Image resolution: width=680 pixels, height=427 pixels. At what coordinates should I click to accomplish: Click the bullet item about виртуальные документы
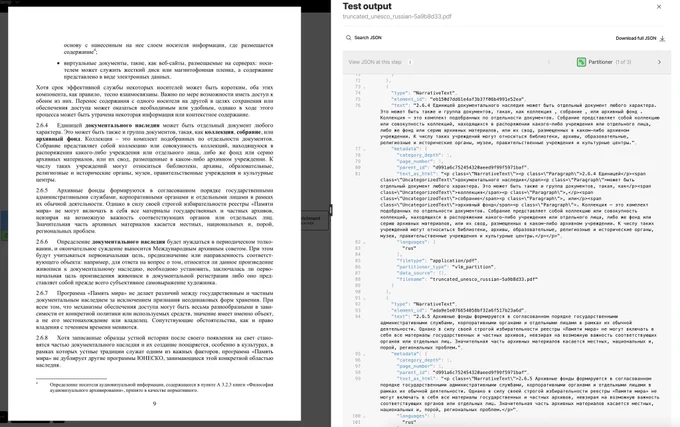point(168,70)
